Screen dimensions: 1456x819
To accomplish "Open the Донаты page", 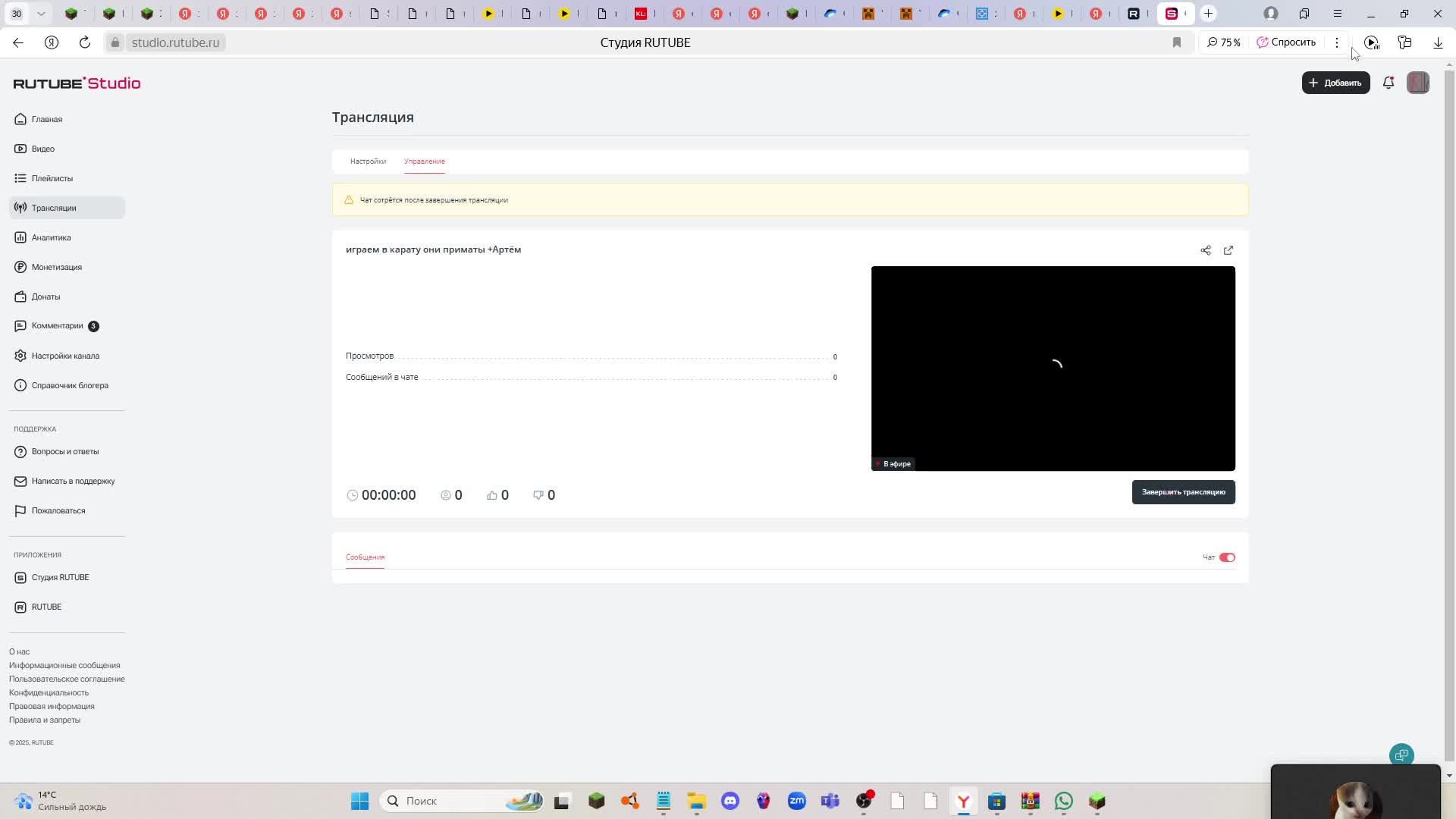I will pos(45,297).
